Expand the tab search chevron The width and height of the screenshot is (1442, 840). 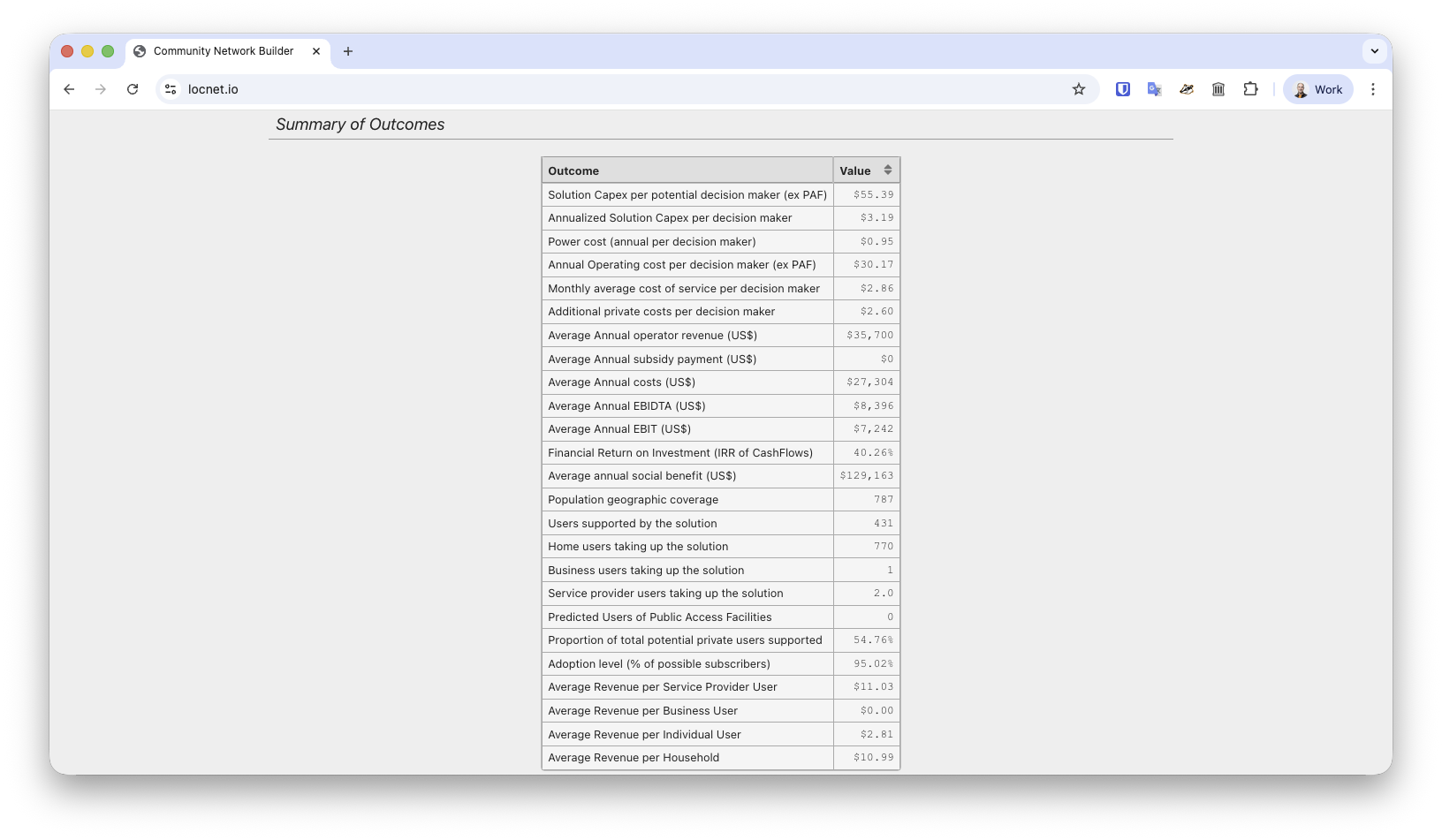click(x=1374, y=51)
